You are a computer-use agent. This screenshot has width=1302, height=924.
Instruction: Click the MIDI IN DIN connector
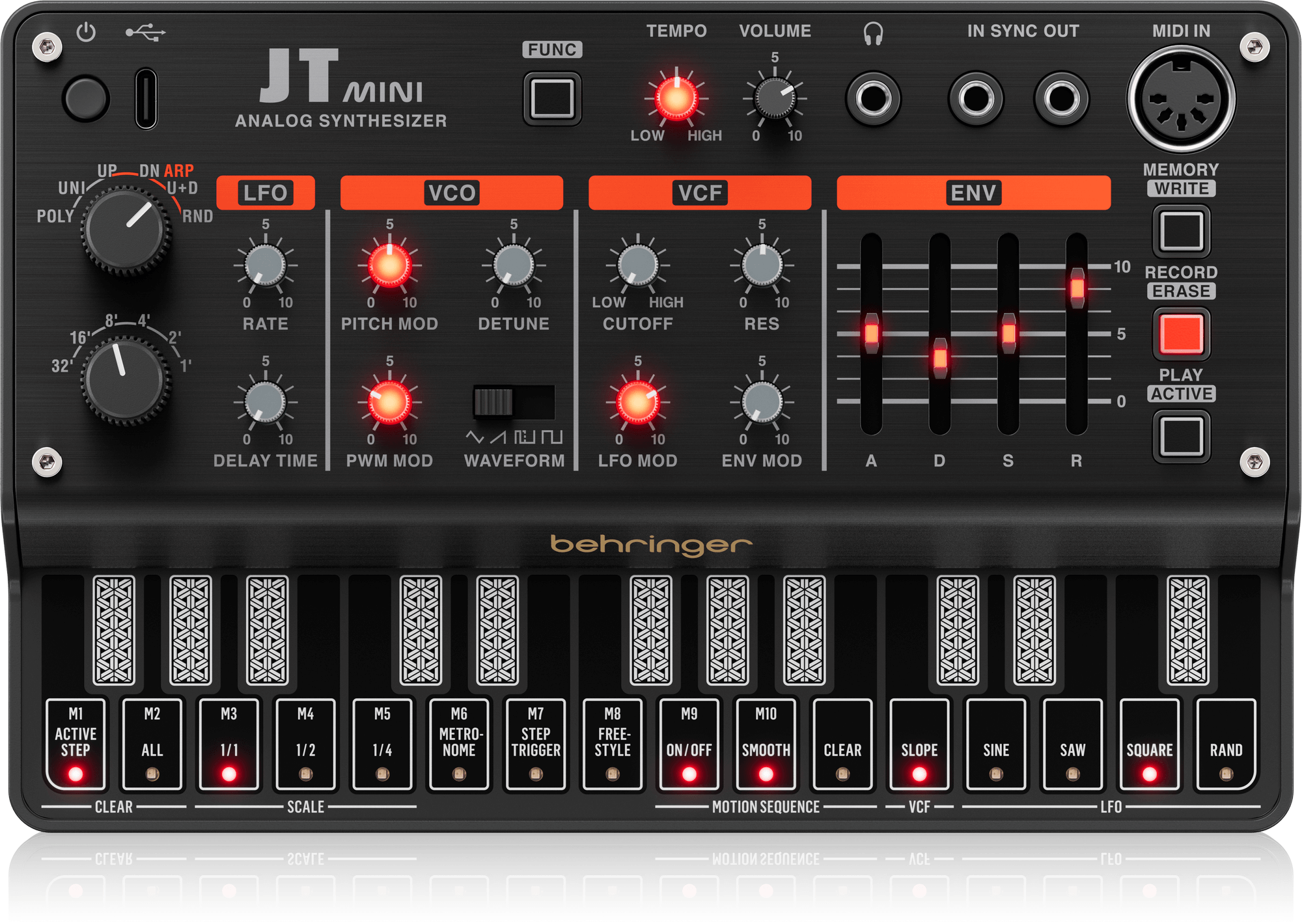[1181, 100]
